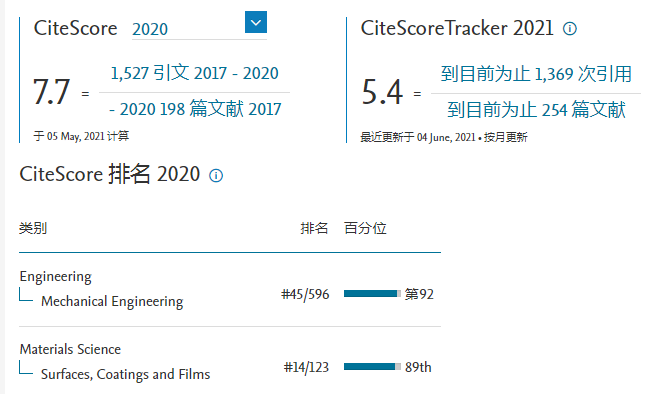Image resolution: width=653 pixels, height=394 pixels.
Task: Click the 7.7 CiteScore value
Action: click(x=51, y=92)
